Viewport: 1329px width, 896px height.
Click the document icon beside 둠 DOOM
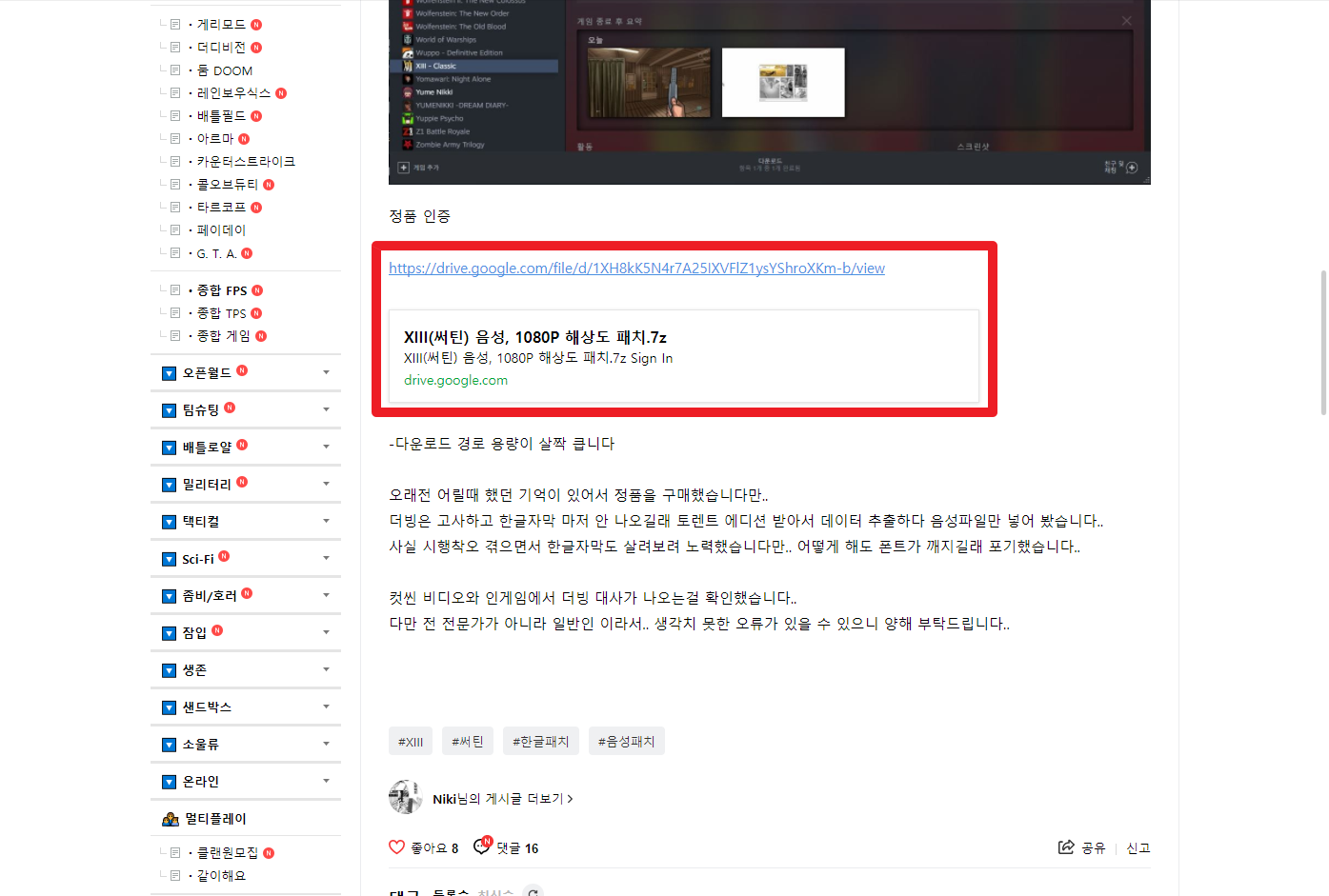pos(175,70)
